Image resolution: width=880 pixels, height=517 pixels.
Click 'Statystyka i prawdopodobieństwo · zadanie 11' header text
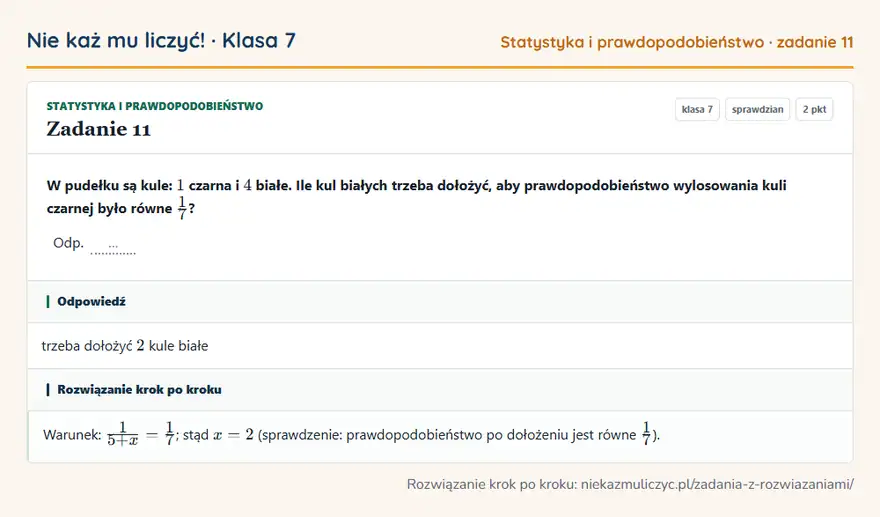coord(677,42)
